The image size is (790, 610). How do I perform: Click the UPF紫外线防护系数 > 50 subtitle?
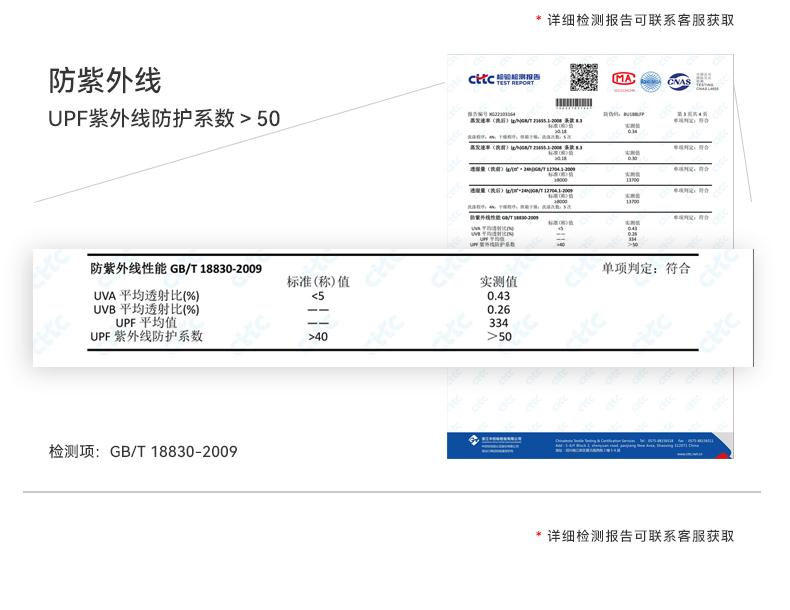coord(164,119)
